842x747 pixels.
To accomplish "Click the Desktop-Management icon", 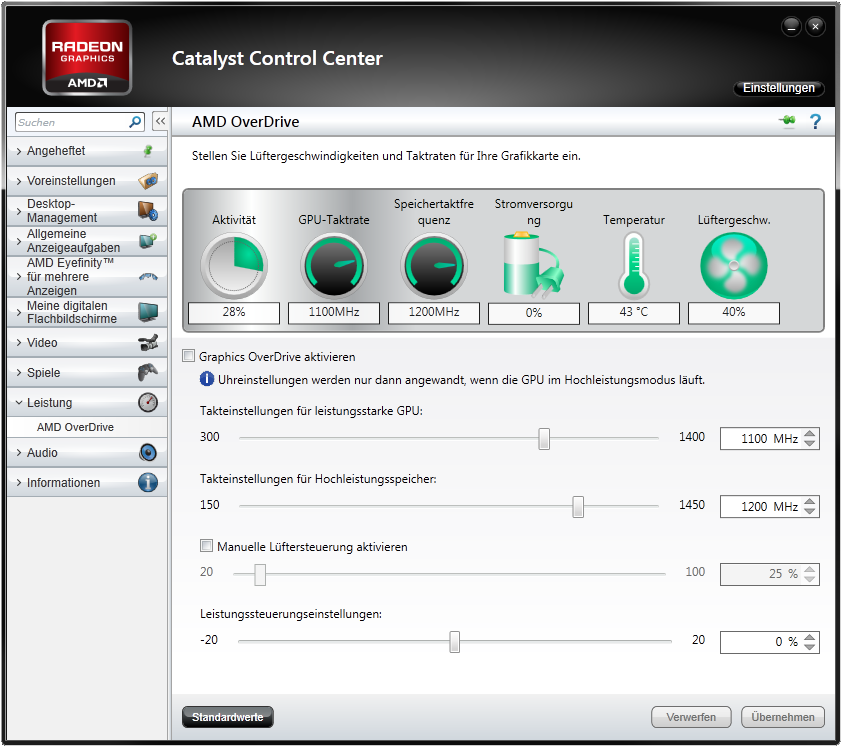I will (x=148, y=211).
